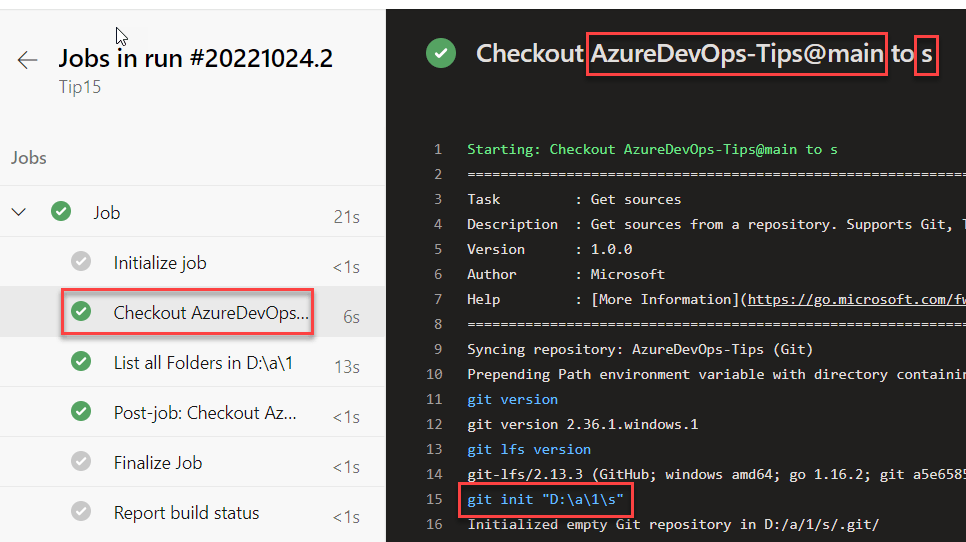This screenshot has width=966, height=542.
Task: Click the Jobs in run #20221024.2 heading
Action: click(195, 58)
